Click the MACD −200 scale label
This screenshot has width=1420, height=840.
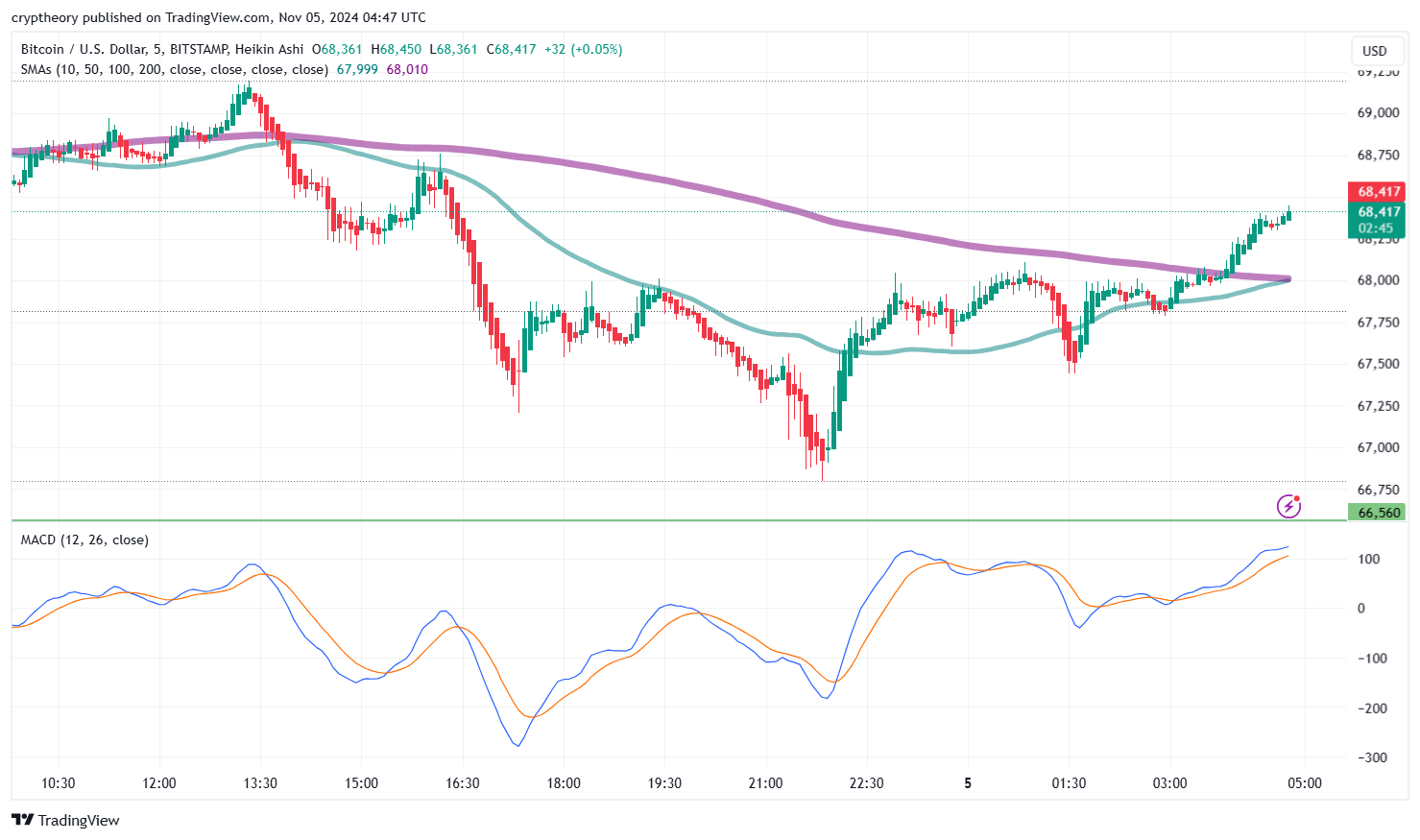1372,708
